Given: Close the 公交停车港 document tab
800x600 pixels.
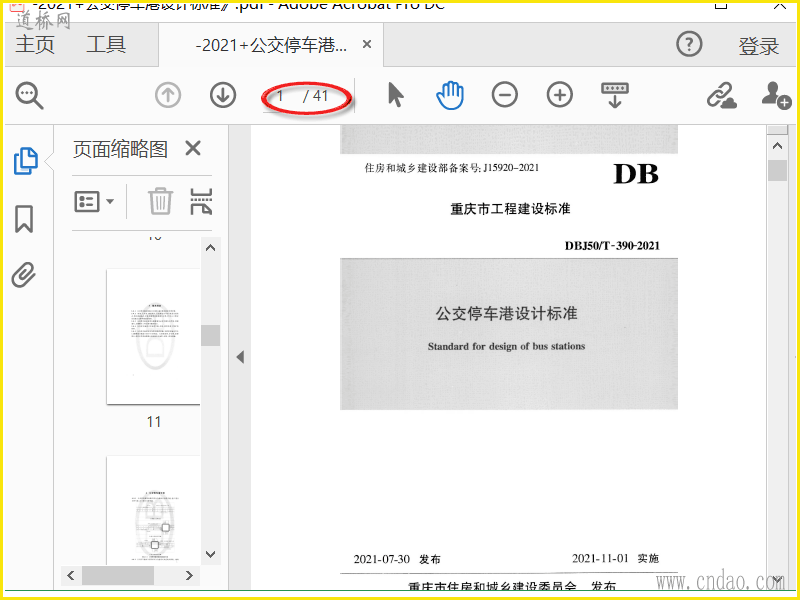Looking at the screenshot, I should [366, 44].
